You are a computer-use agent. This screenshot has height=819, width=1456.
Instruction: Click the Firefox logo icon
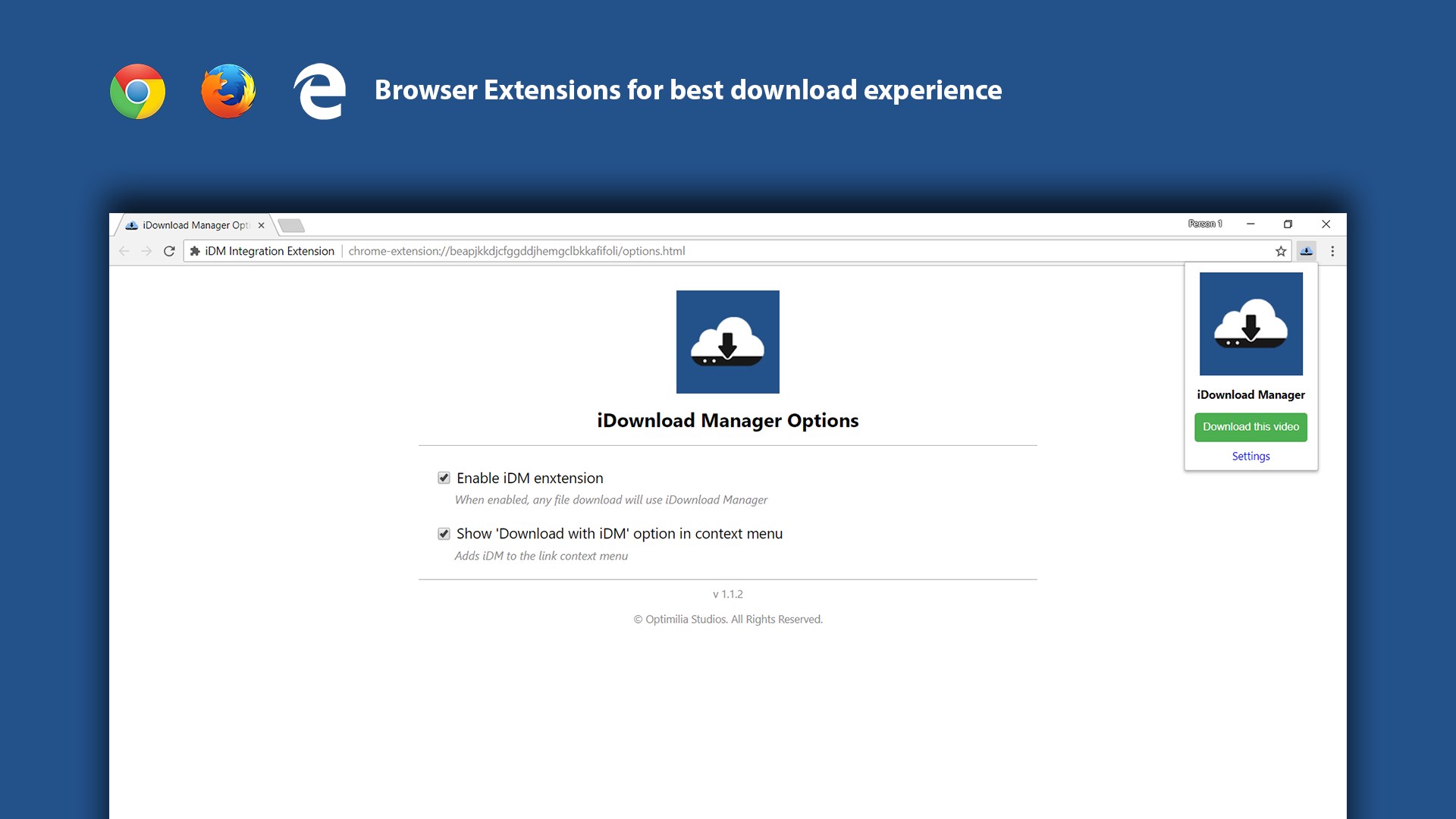[228, 92]
